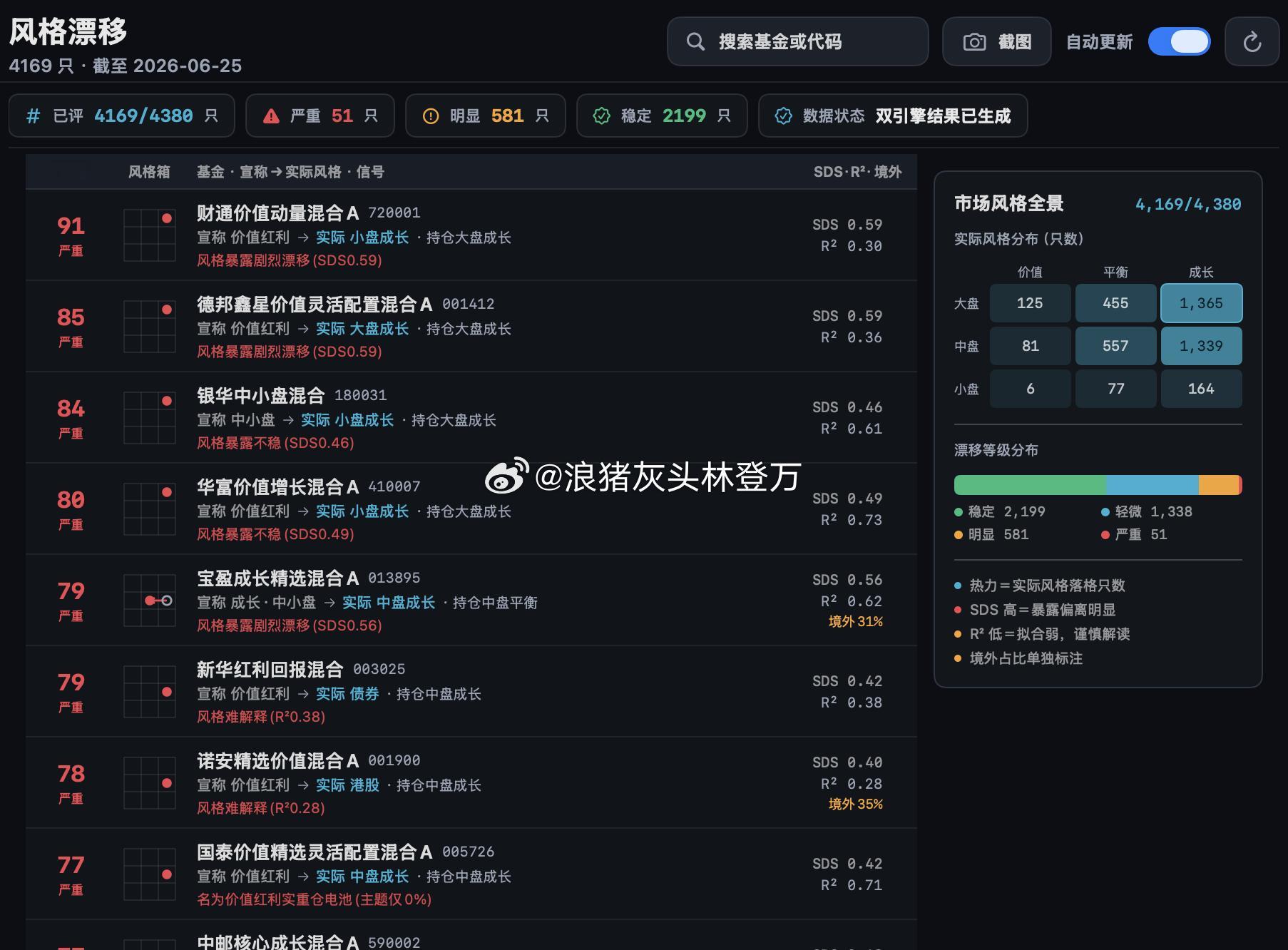Click orange 明显 segment of drift bar
The width and height of the screenshot is (1288, 950).
point(1219,485)
